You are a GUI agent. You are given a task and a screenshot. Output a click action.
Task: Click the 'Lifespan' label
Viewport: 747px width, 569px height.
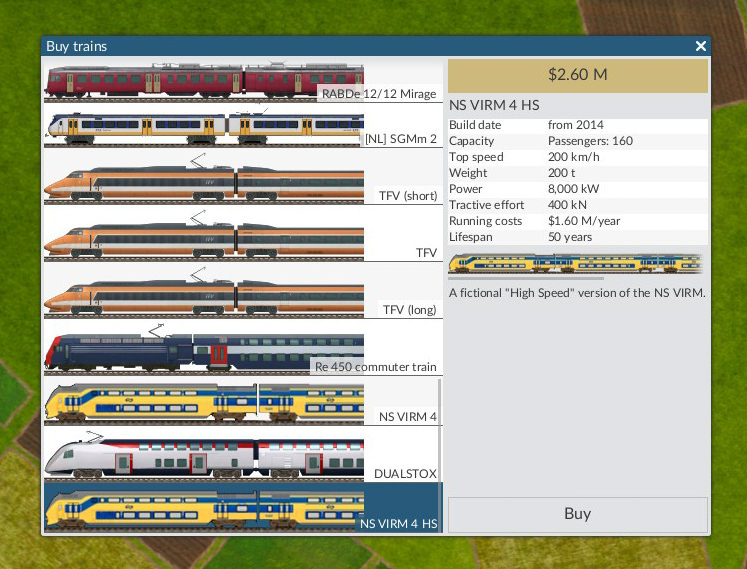point(471,237)
